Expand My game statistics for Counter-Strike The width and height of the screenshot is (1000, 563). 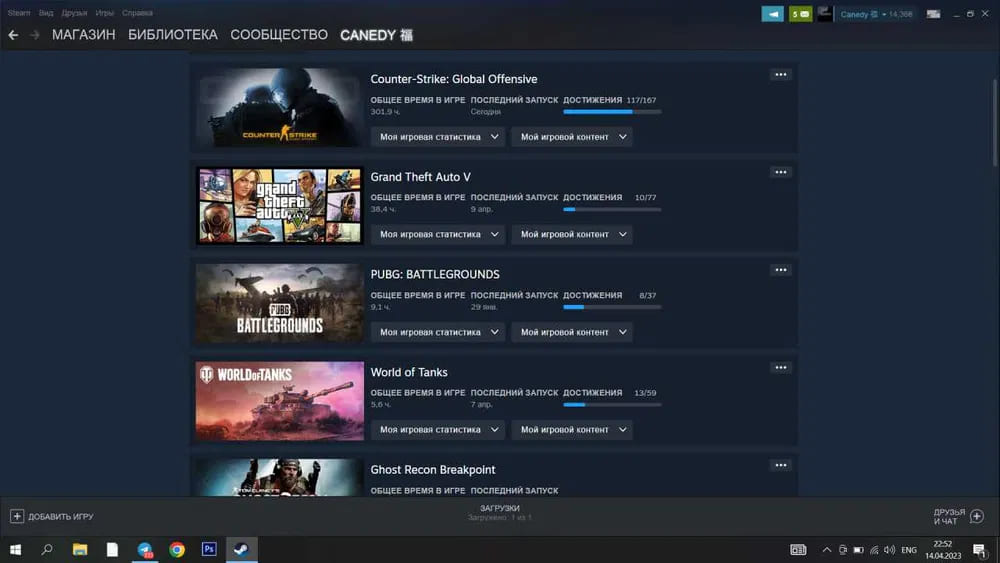point(438,136)
